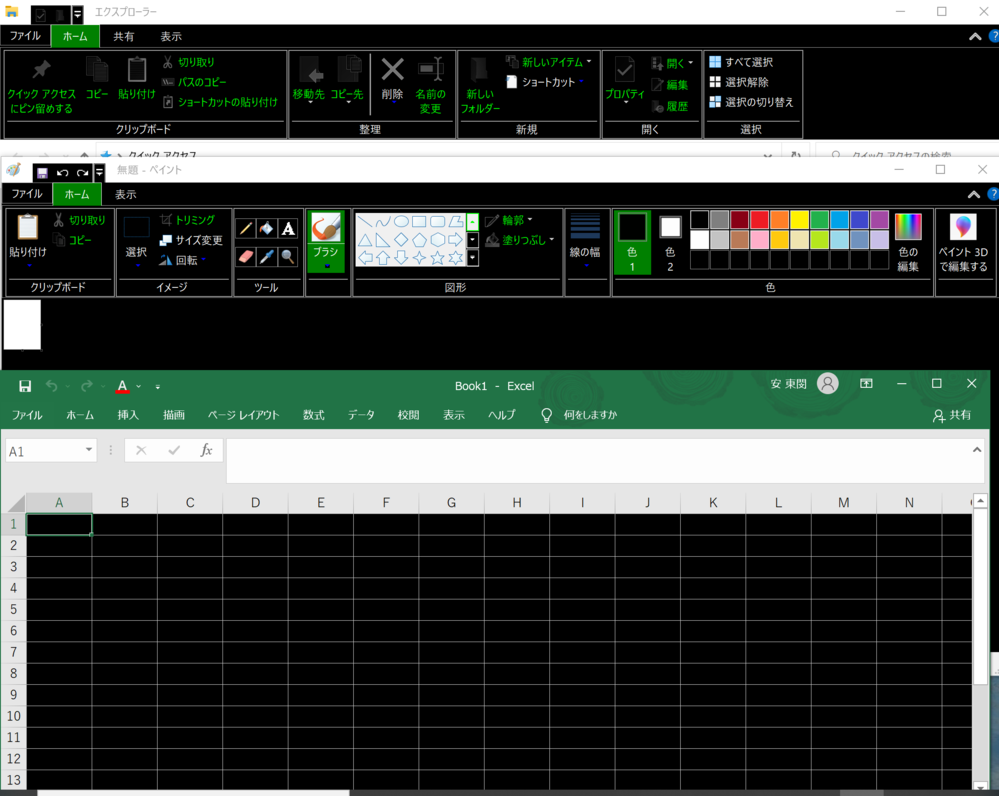This screenshot has width=999, height=796.
Task: Click Excel ribbon display options icon
Action: (x=866, y=384)
